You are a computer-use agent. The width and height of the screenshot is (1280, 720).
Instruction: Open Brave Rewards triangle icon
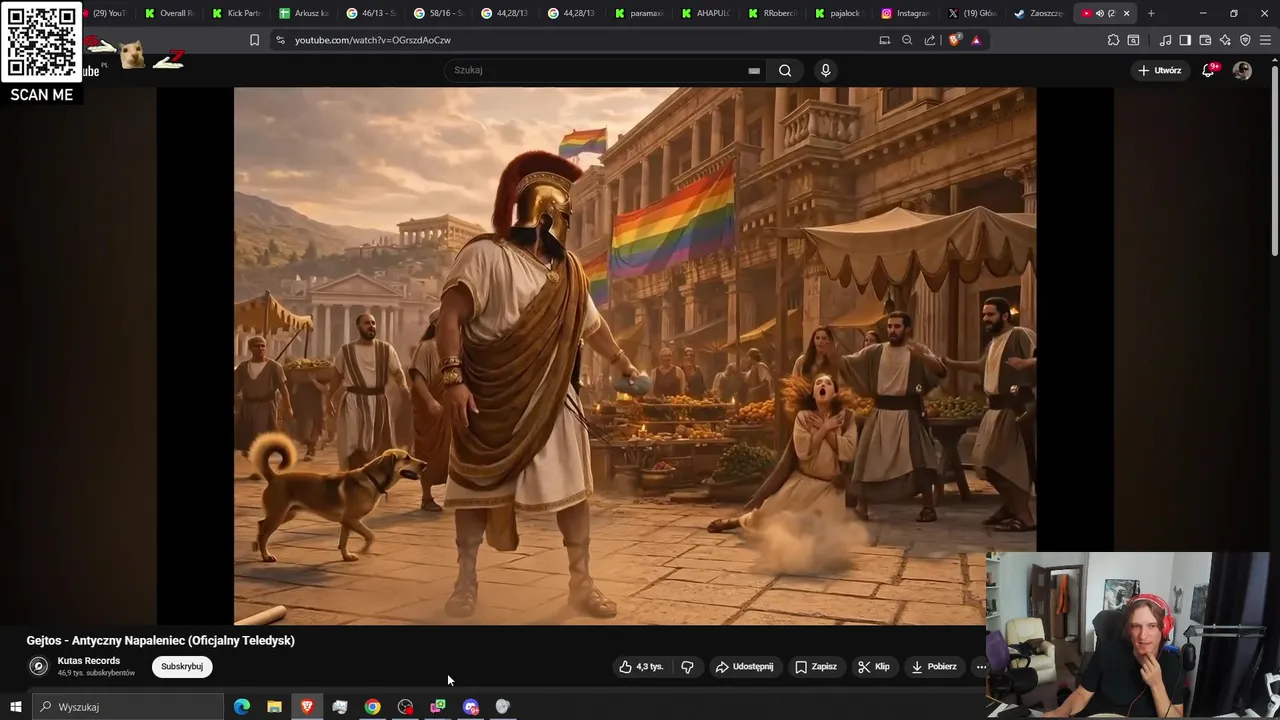click(x=976, y=40)
